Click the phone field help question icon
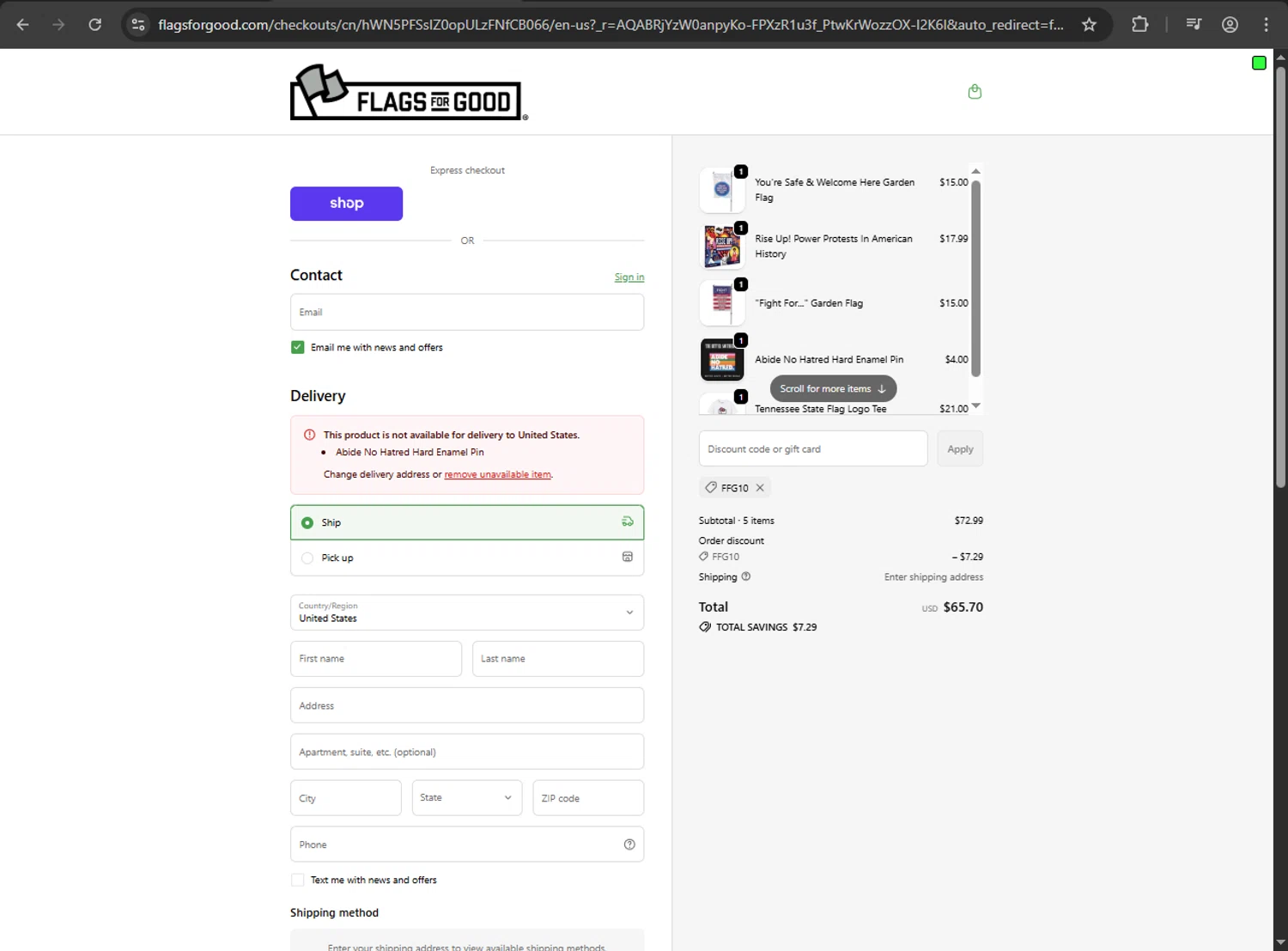 (629, 844)
